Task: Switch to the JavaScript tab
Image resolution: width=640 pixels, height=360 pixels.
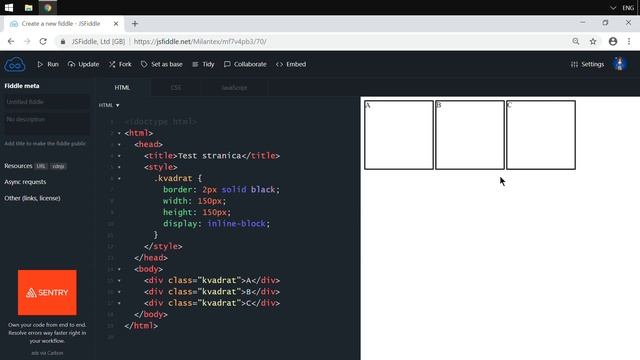Action: pyautogui.click(x=234, y=87)
